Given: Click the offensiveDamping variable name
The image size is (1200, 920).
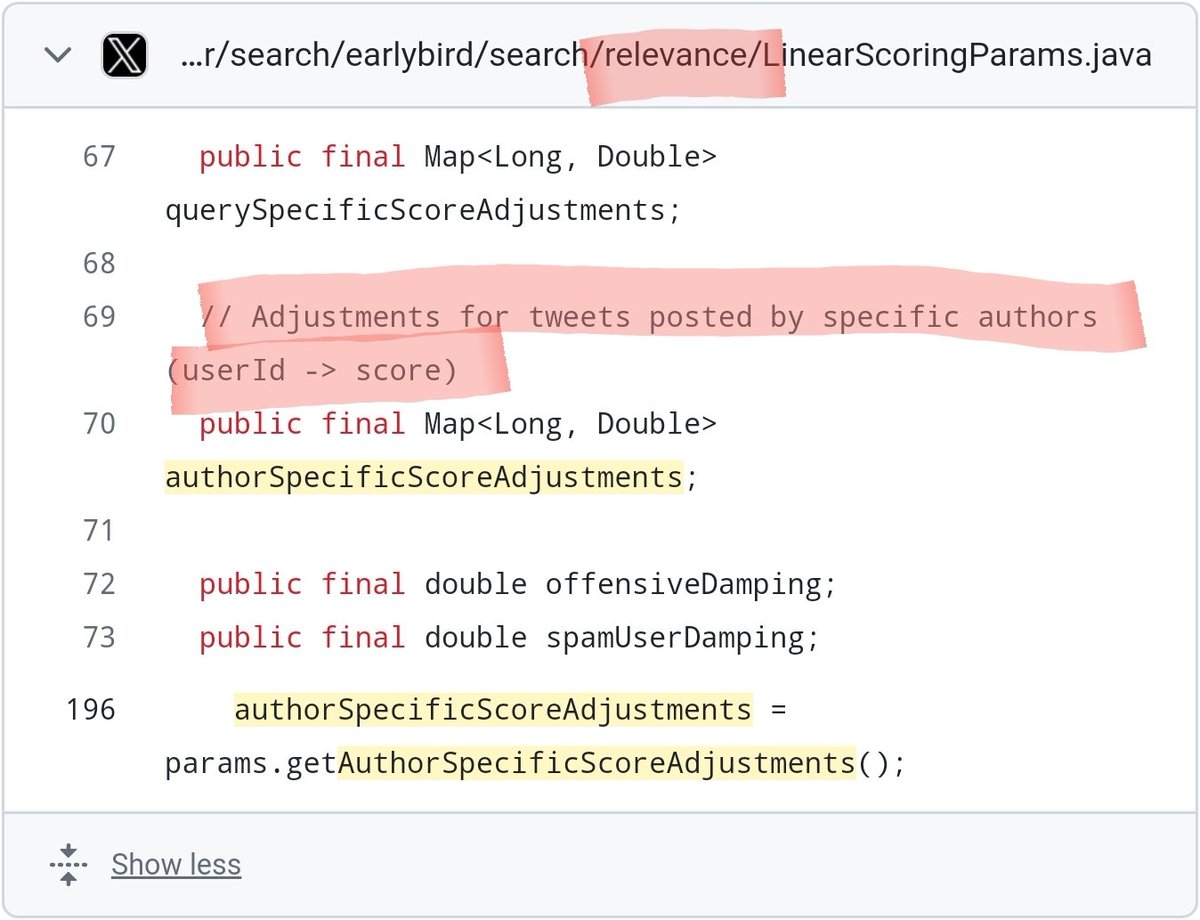Looking at the screenshot, I should 684,584.
